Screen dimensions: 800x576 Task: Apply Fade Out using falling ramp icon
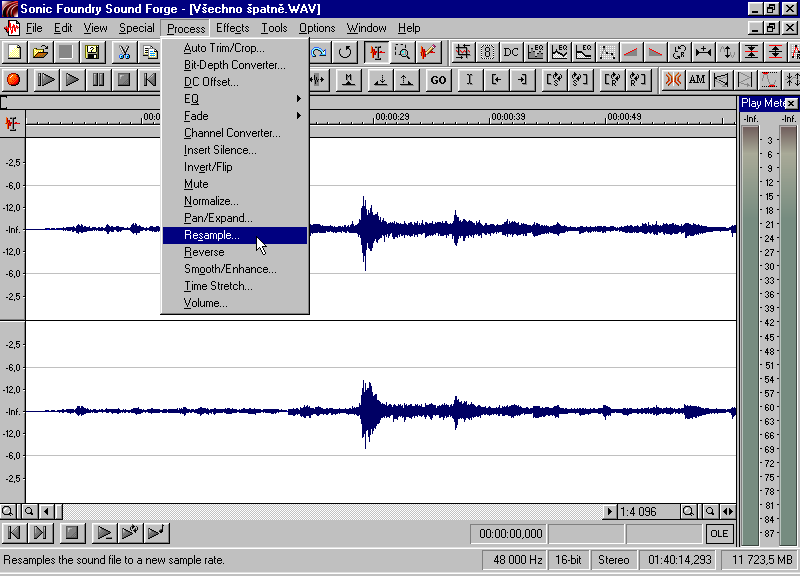click(655, 52)
